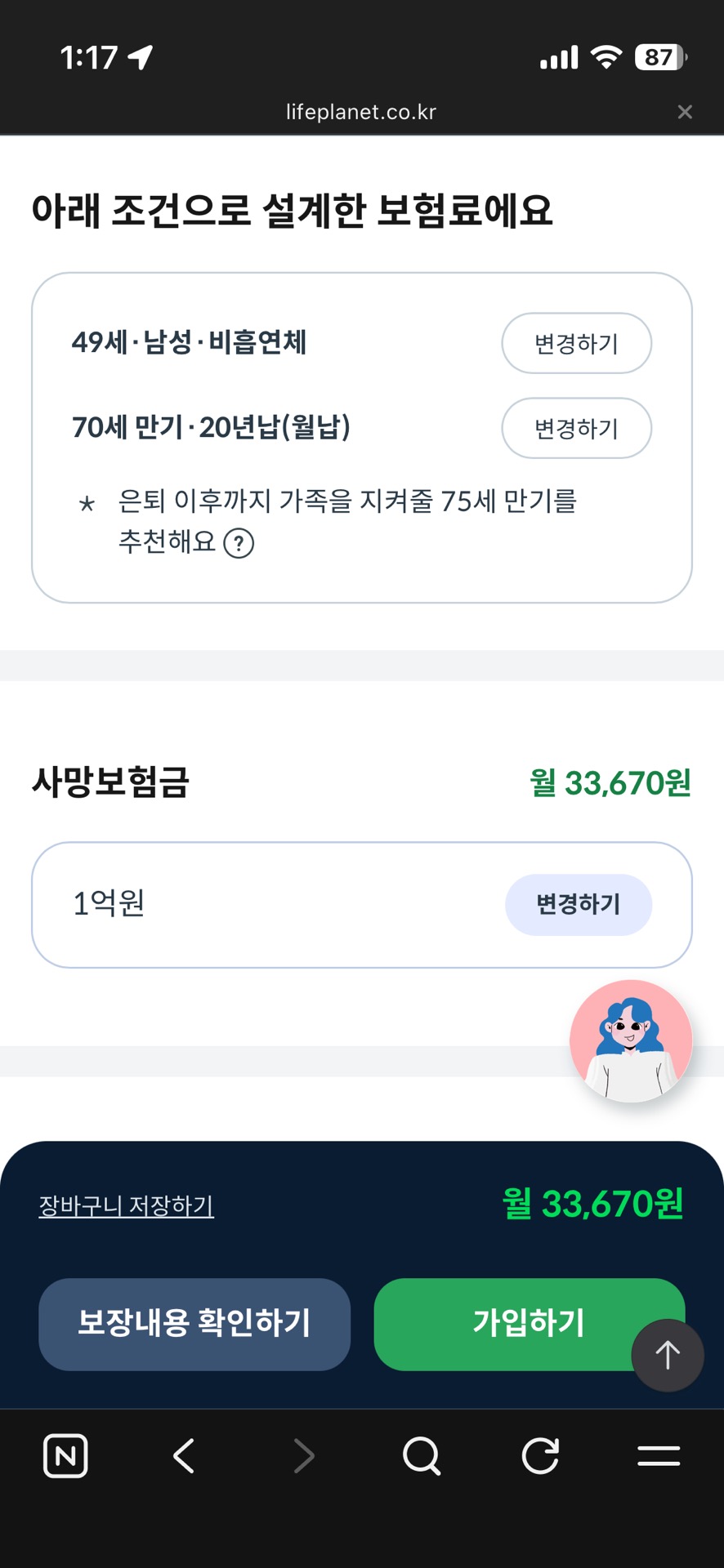Tap the question mark help icon

[239, 543]
